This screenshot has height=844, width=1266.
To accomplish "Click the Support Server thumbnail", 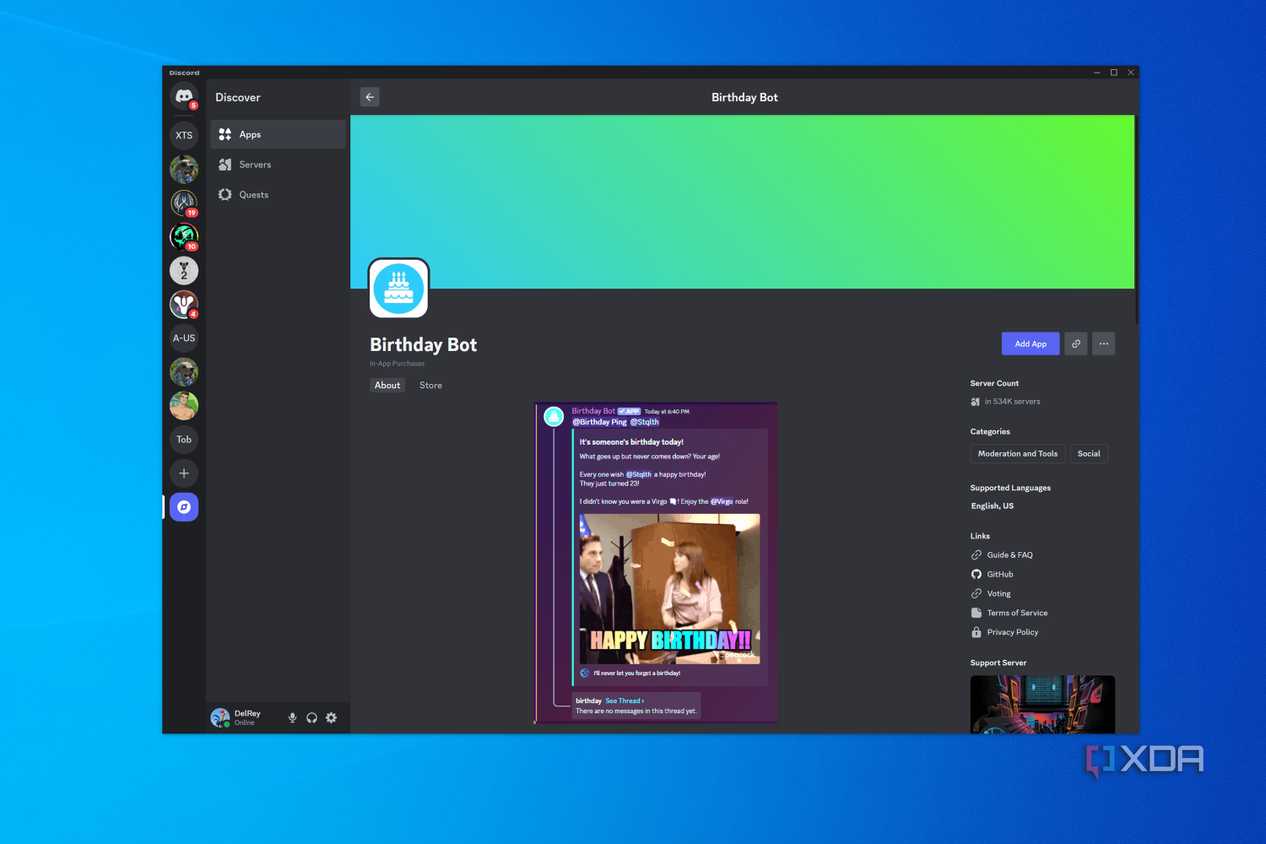I will (1042, 704).
